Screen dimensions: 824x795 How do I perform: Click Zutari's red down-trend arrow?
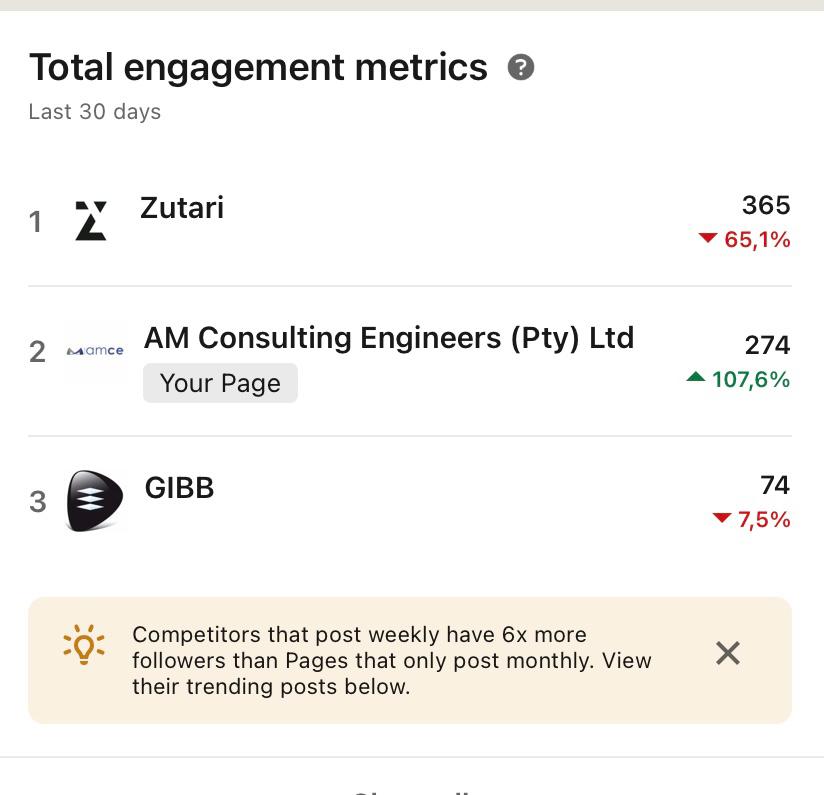click(708, 239)
